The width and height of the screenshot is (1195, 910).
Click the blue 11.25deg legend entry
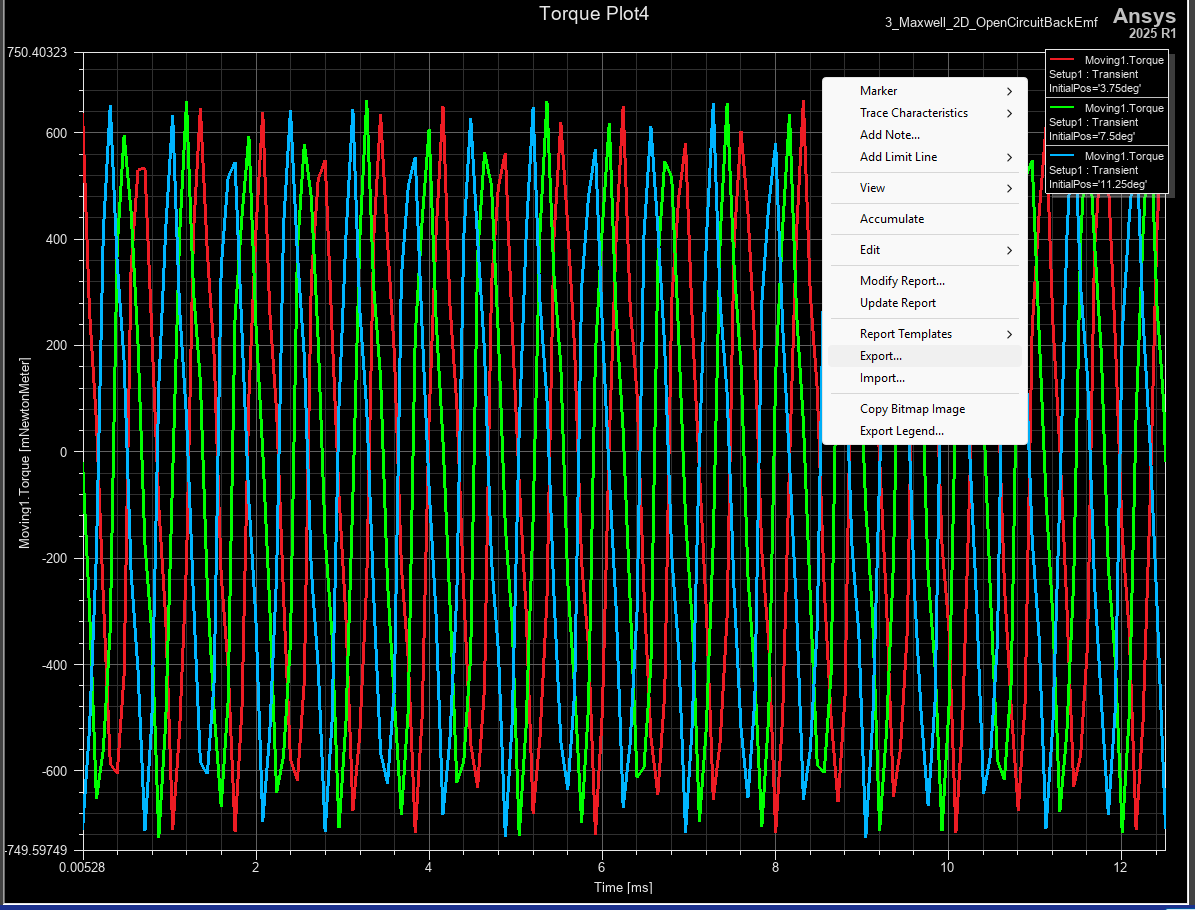click(1105, 170)
